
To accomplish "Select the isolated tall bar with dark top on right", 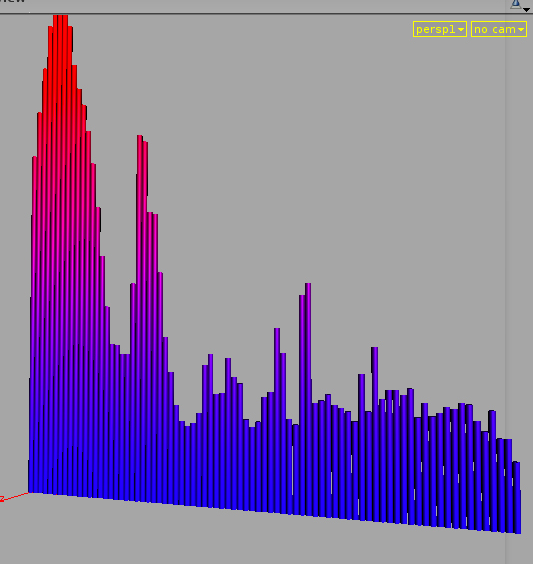I will (x=374, y=433).
